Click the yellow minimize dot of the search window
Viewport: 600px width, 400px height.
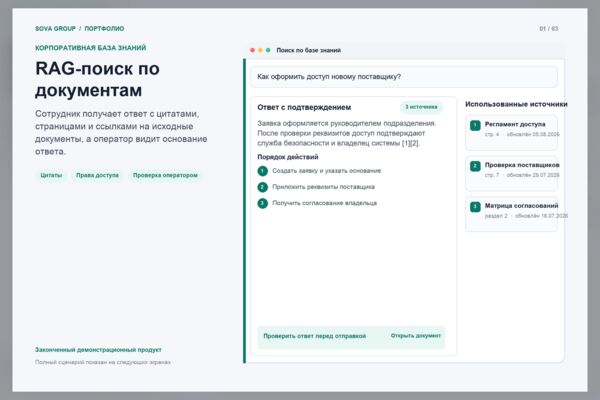tap(260, 50)
